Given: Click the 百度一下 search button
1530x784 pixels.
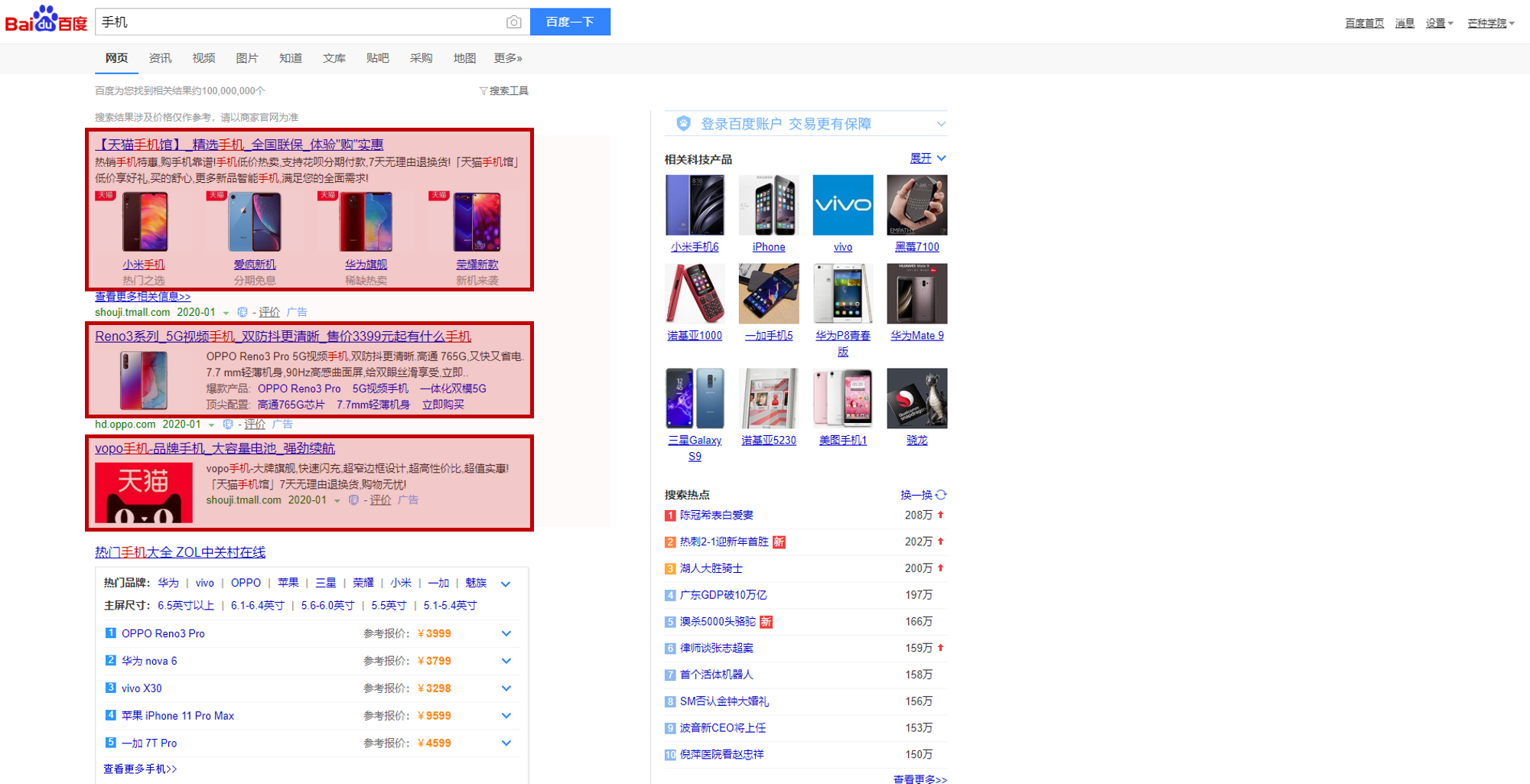Looking at the screenshot, I should [570, 22].
